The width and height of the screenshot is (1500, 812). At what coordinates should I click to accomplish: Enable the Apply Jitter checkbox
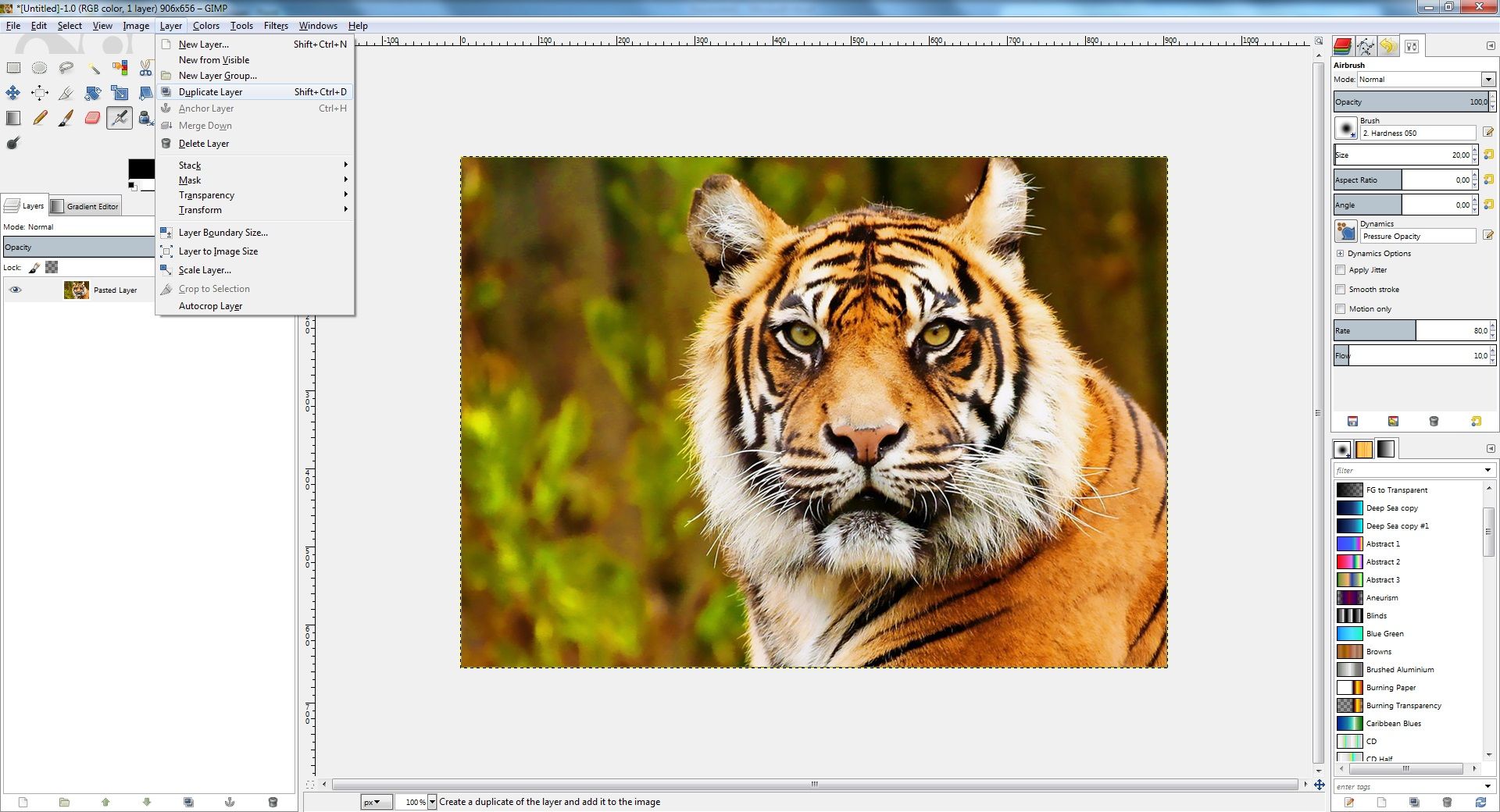[1341, 269]
